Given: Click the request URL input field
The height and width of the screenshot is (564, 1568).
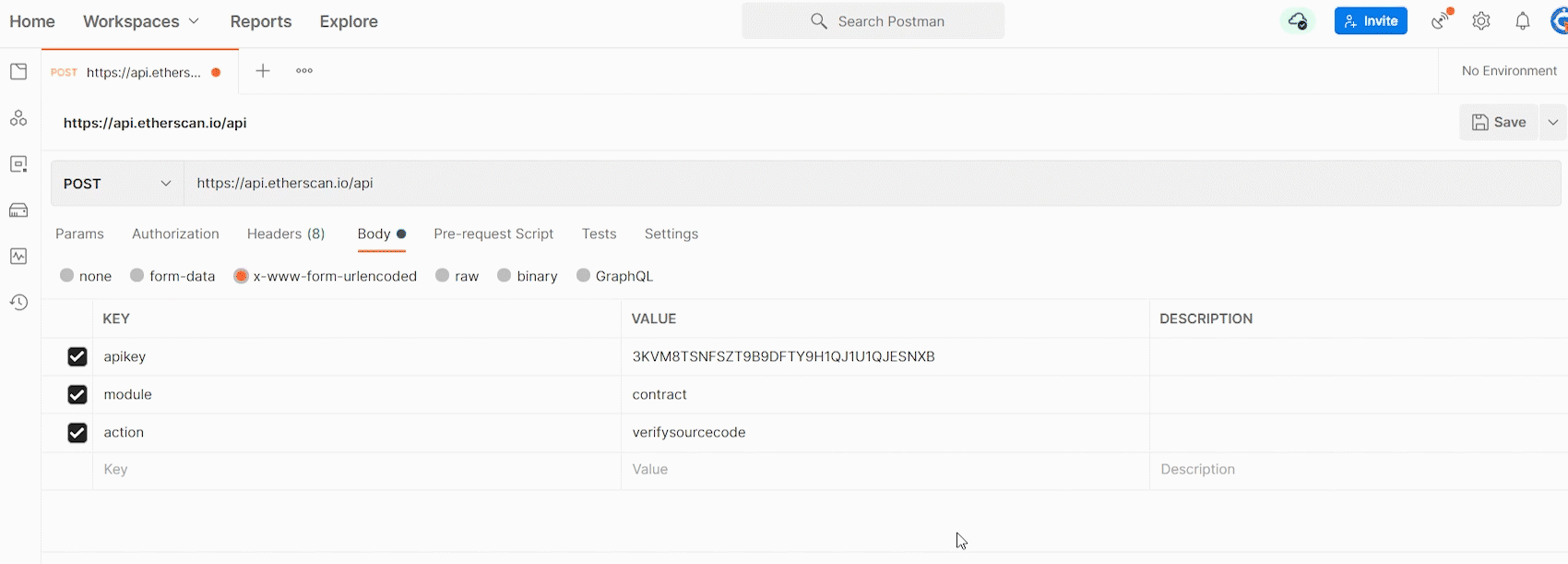Looking at the screenshot, I should tap(872, 183).
